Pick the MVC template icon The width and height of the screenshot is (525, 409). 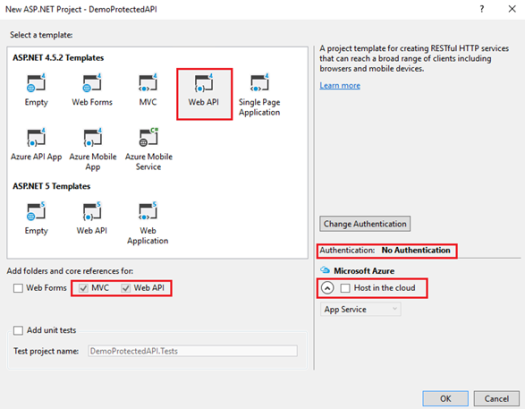[x=148, y=83]
